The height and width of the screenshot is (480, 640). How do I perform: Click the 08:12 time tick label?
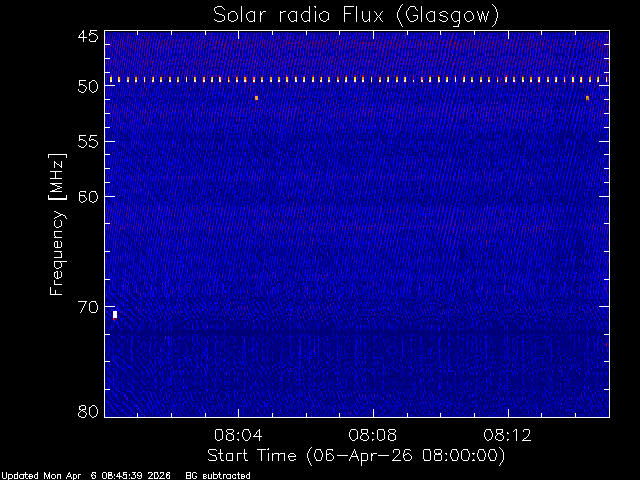(x=507, y=435)
